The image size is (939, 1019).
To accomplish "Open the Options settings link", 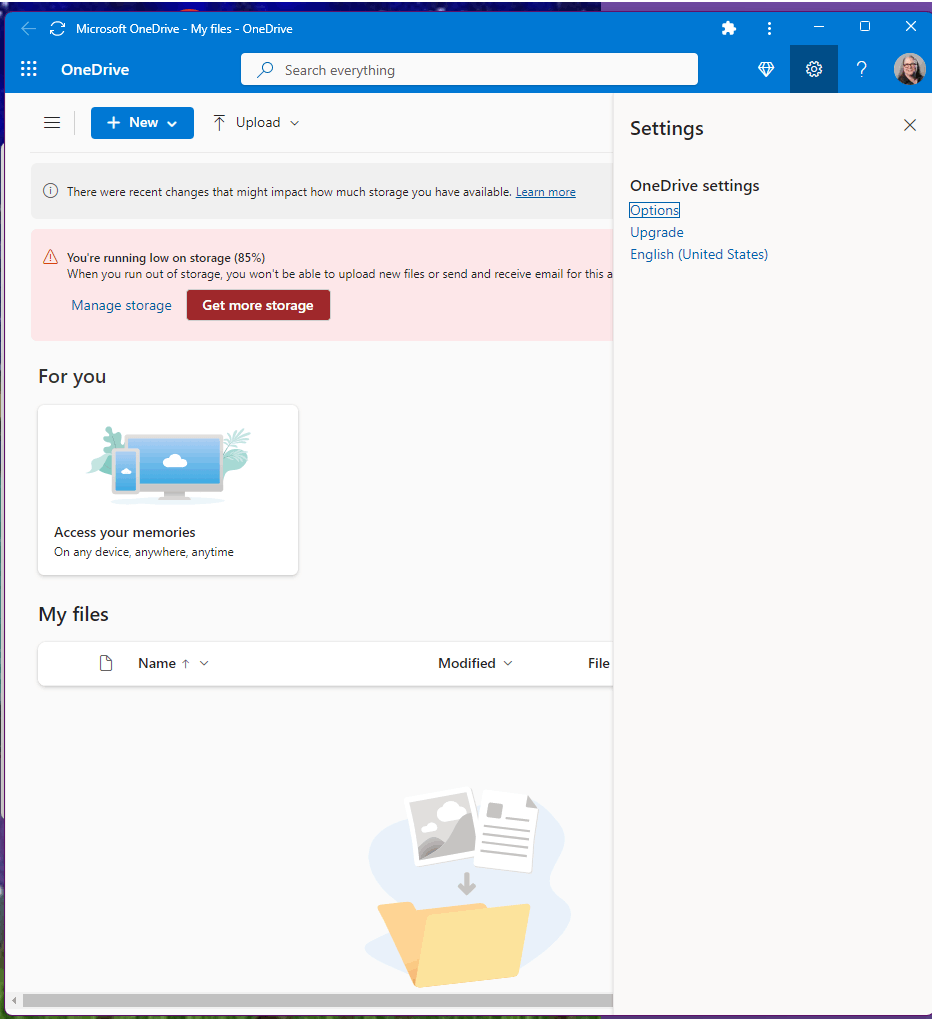I will point(654,210).
